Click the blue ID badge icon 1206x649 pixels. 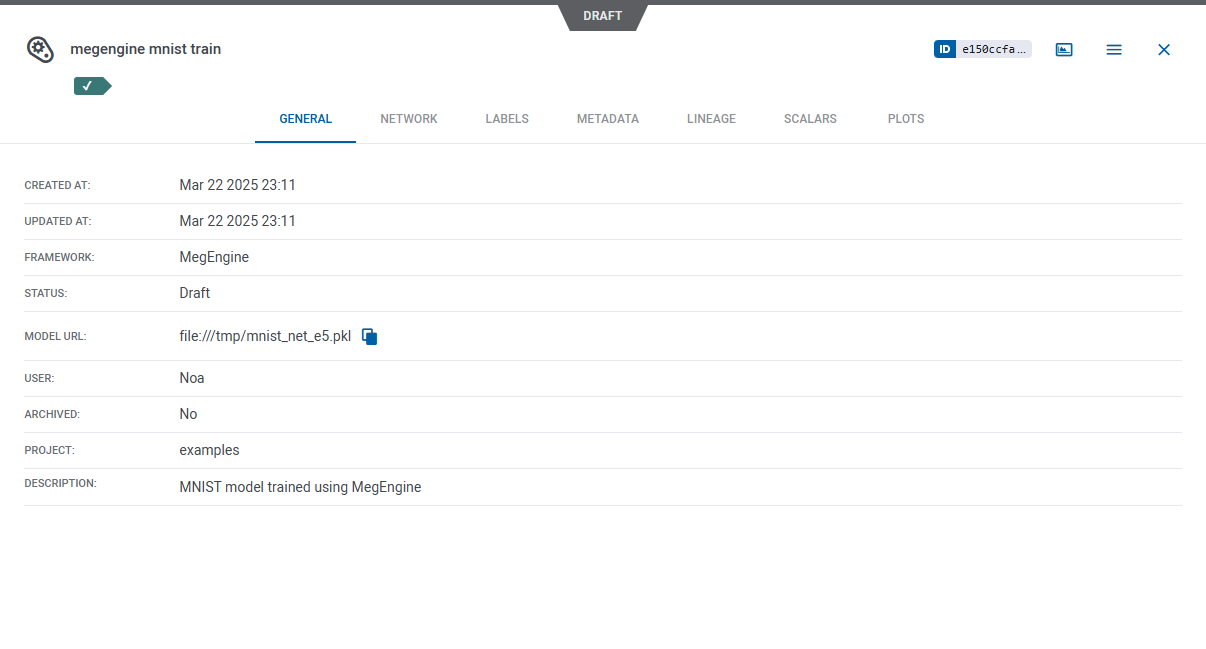[x=945, y=48]
